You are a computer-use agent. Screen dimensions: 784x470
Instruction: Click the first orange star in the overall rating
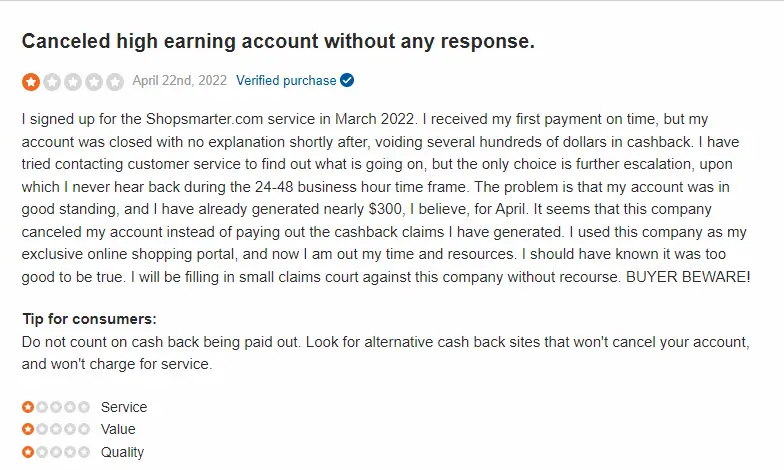[30, 82]
